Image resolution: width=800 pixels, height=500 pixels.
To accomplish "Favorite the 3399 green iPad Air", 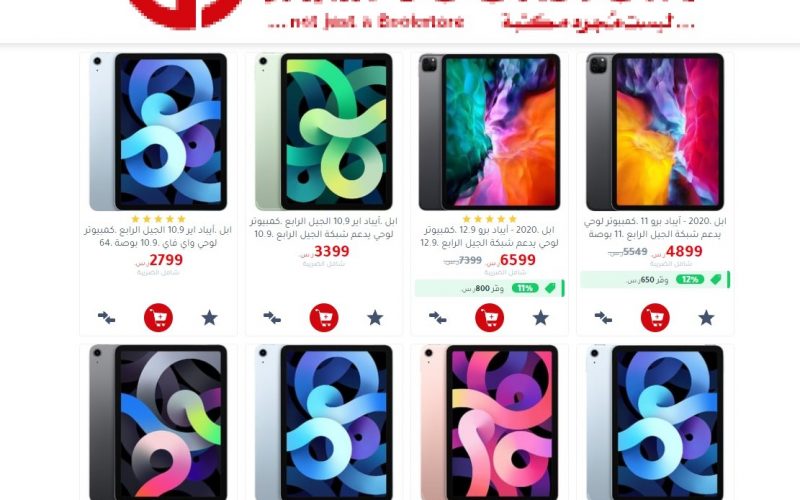I will (375, 318).
